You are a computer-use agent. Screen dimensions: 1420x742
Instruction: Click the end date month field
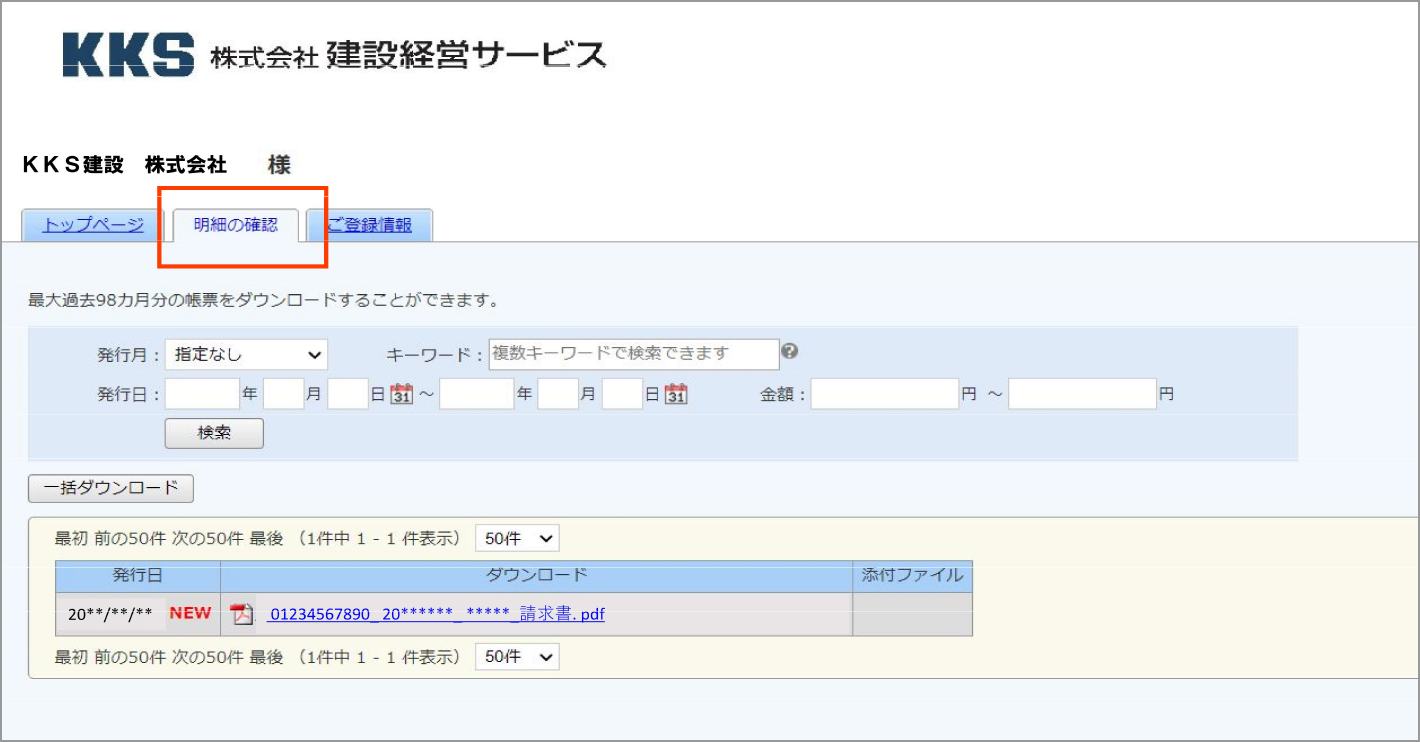(559, 394)
